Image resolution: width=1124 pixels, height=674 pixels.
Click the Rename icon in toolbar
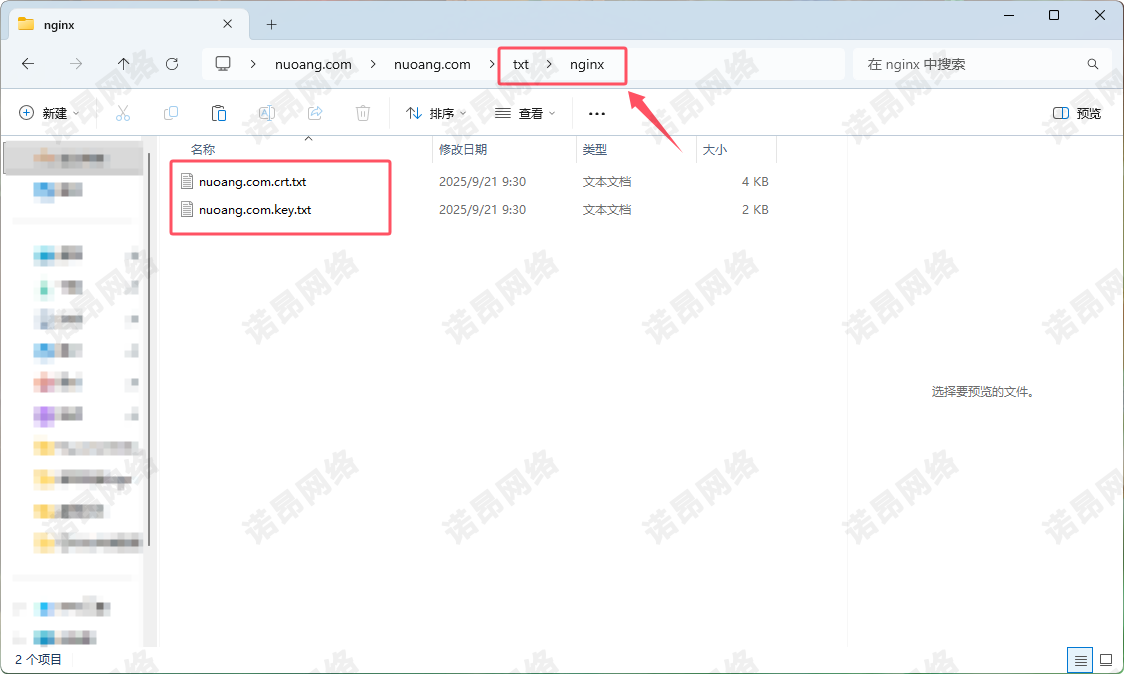click(x=267, y=114)
